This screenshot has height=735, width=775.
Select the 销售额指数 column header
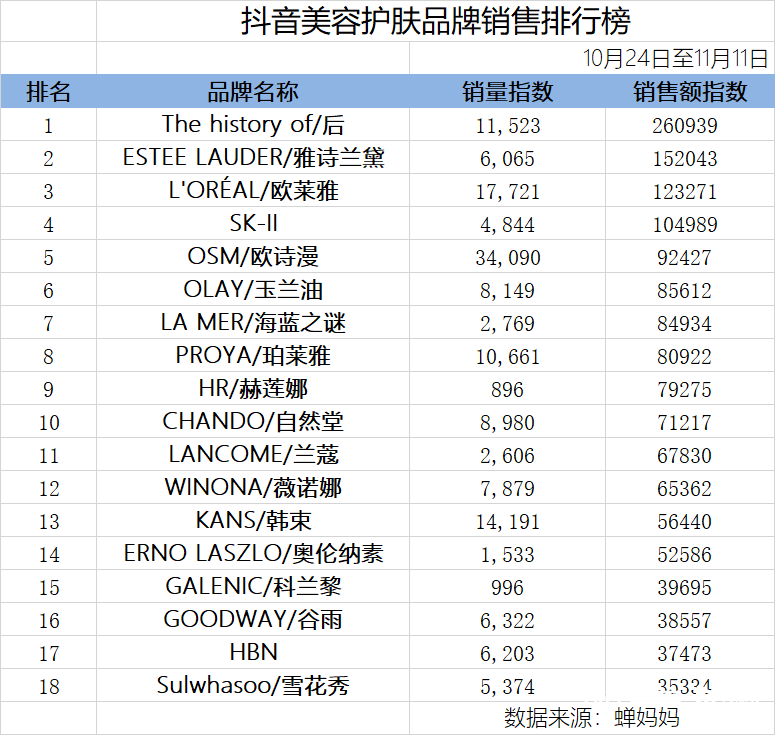click(690, 92)
